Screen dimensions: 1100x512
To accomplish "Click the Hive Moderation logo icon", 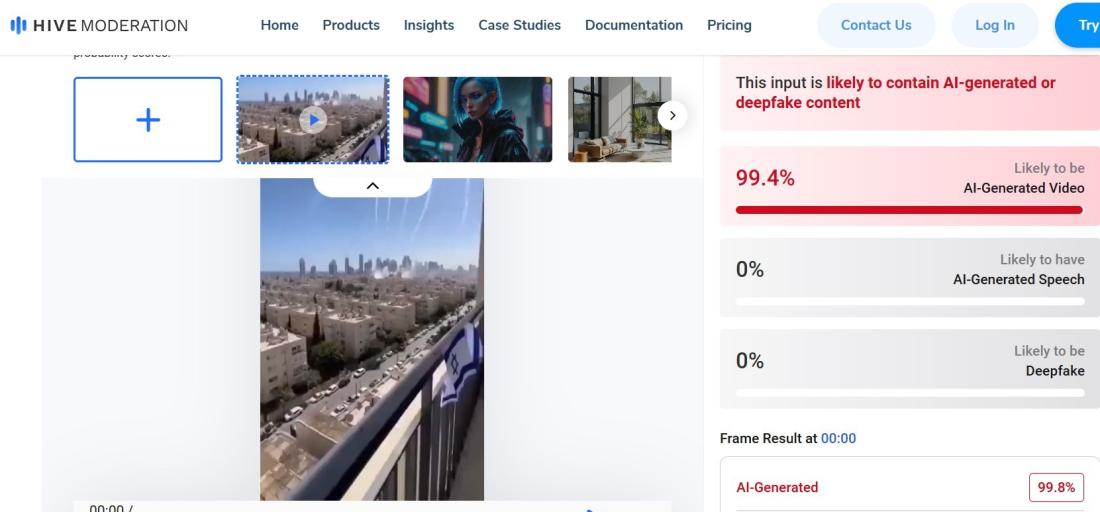I will click(x=18, y=25).
